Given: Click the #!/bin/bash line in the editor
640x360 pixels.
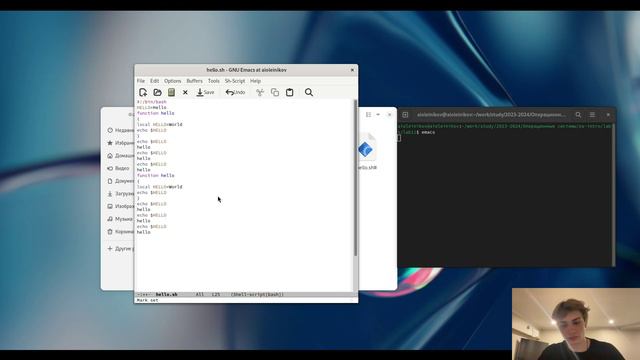Looking at the screenshot, I should (152, 102).
